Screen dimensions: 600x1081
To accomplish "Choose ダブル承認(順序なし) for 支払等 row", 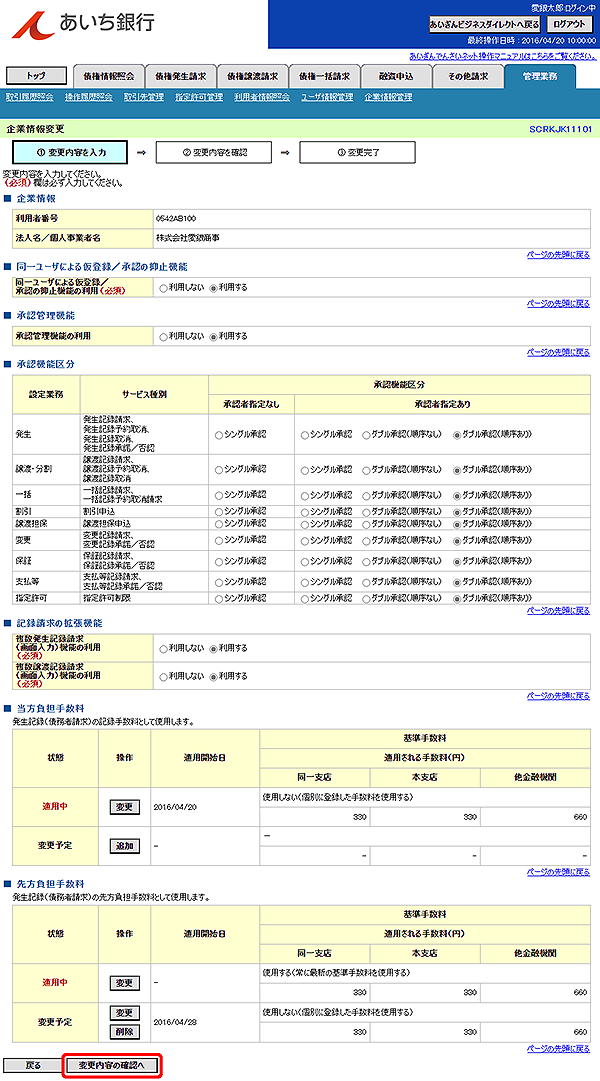I will [366, 581].
